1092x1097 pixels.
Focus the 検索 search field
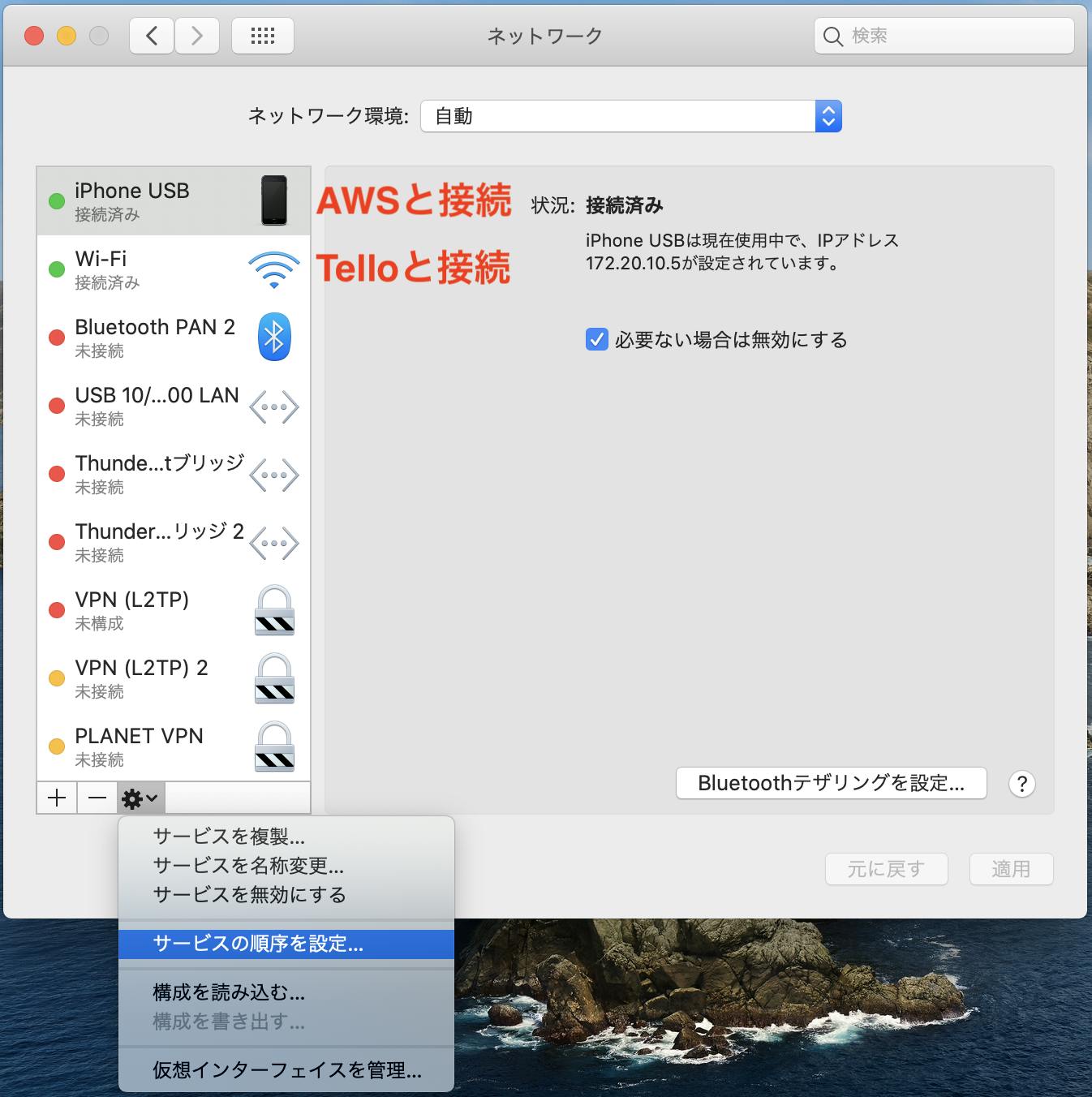point(944,36)
